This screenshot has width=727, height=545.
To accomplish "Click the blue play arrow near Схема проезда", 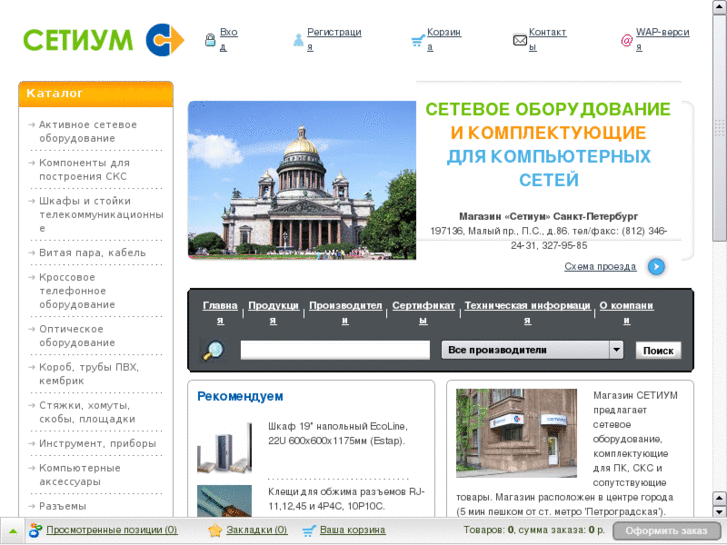I will (656, 267).
